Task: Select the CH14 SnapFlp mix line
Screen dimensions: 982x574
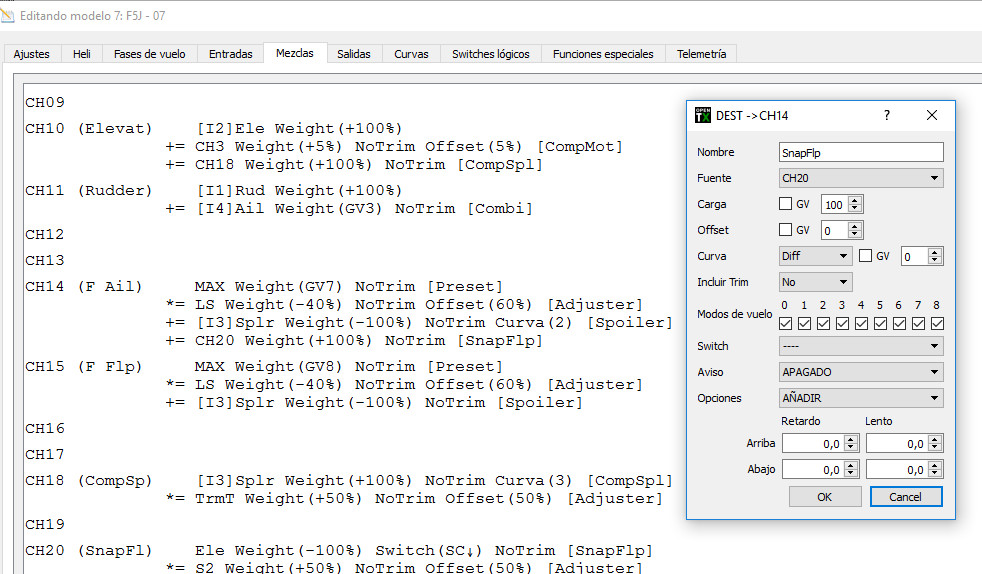Action: pos(368,340)
